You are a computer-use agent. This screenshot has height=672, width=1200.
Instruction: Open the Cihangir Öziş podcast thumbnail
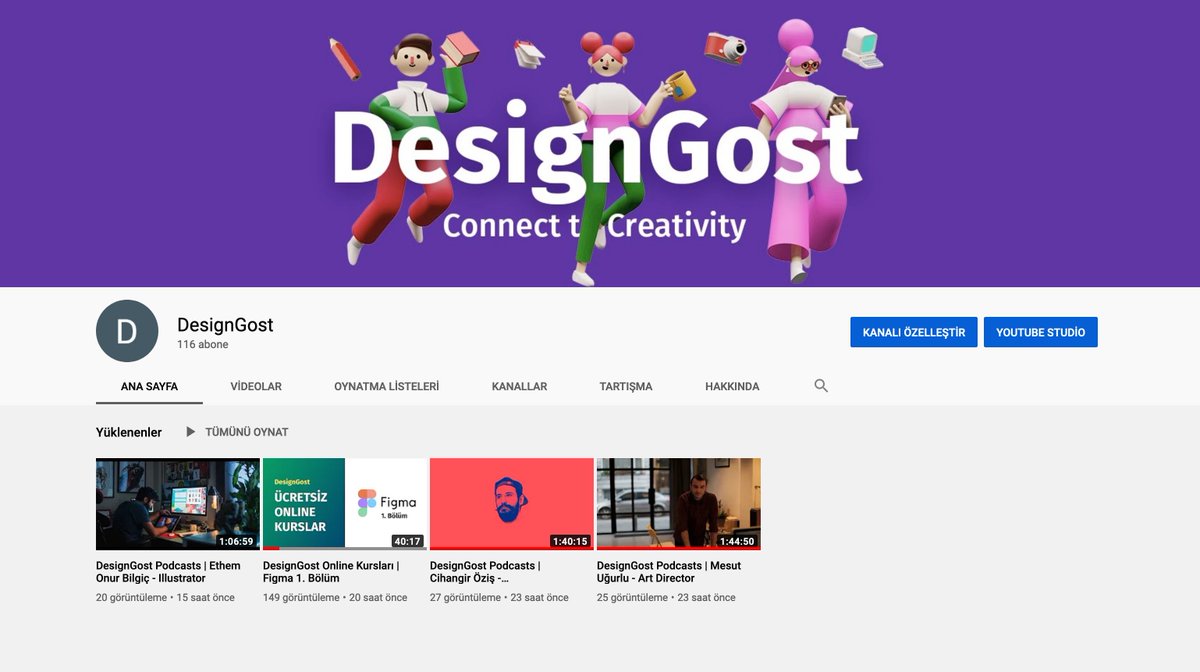[512, 504]
